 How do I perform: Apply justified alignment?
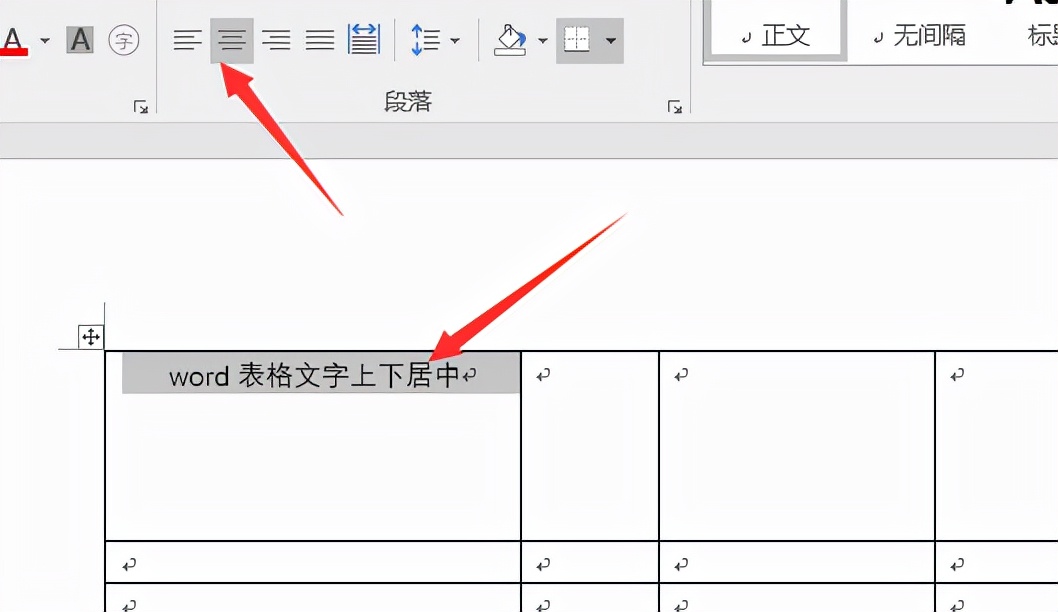coord(319,40)
